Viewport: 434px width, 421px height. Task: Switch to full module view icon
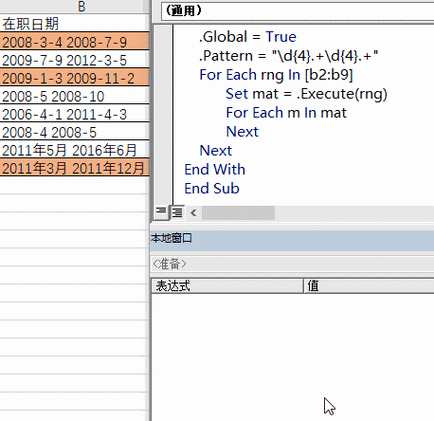click(x=177, y=212)
